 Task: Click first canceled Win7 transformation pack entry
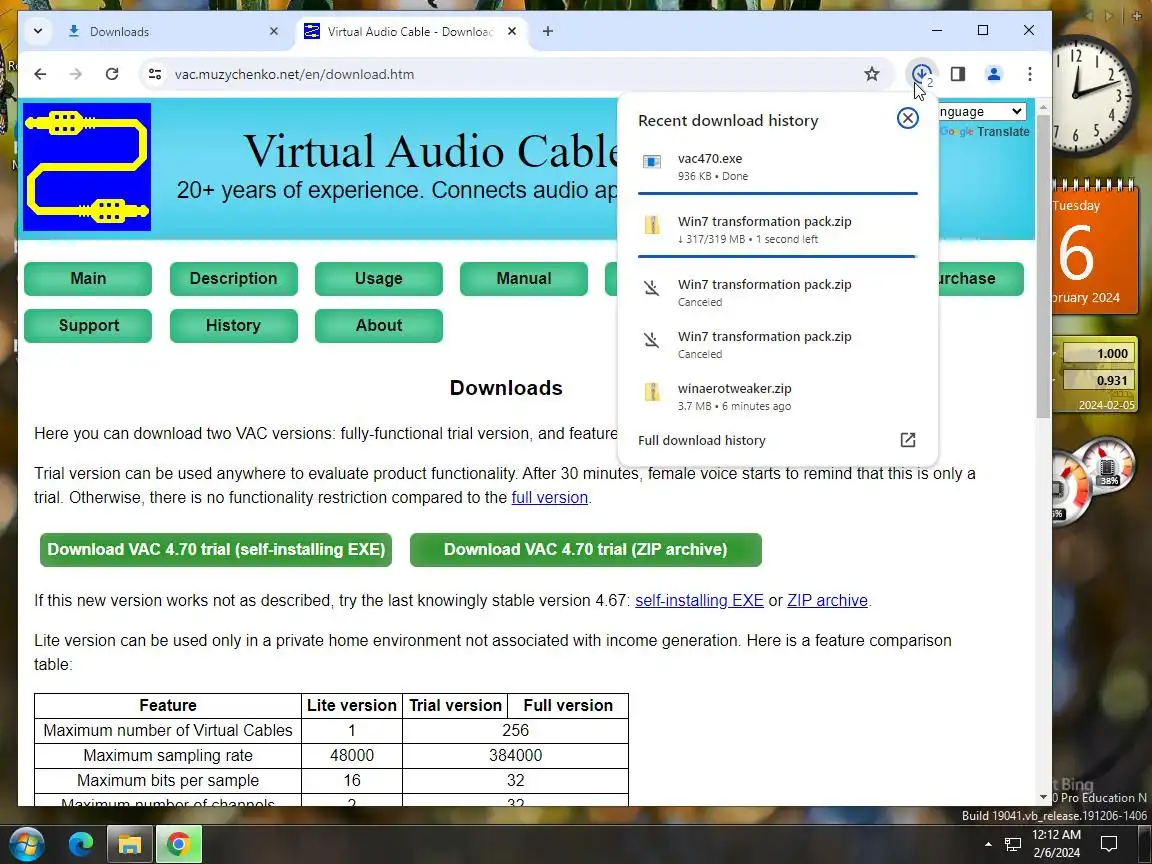777,292
